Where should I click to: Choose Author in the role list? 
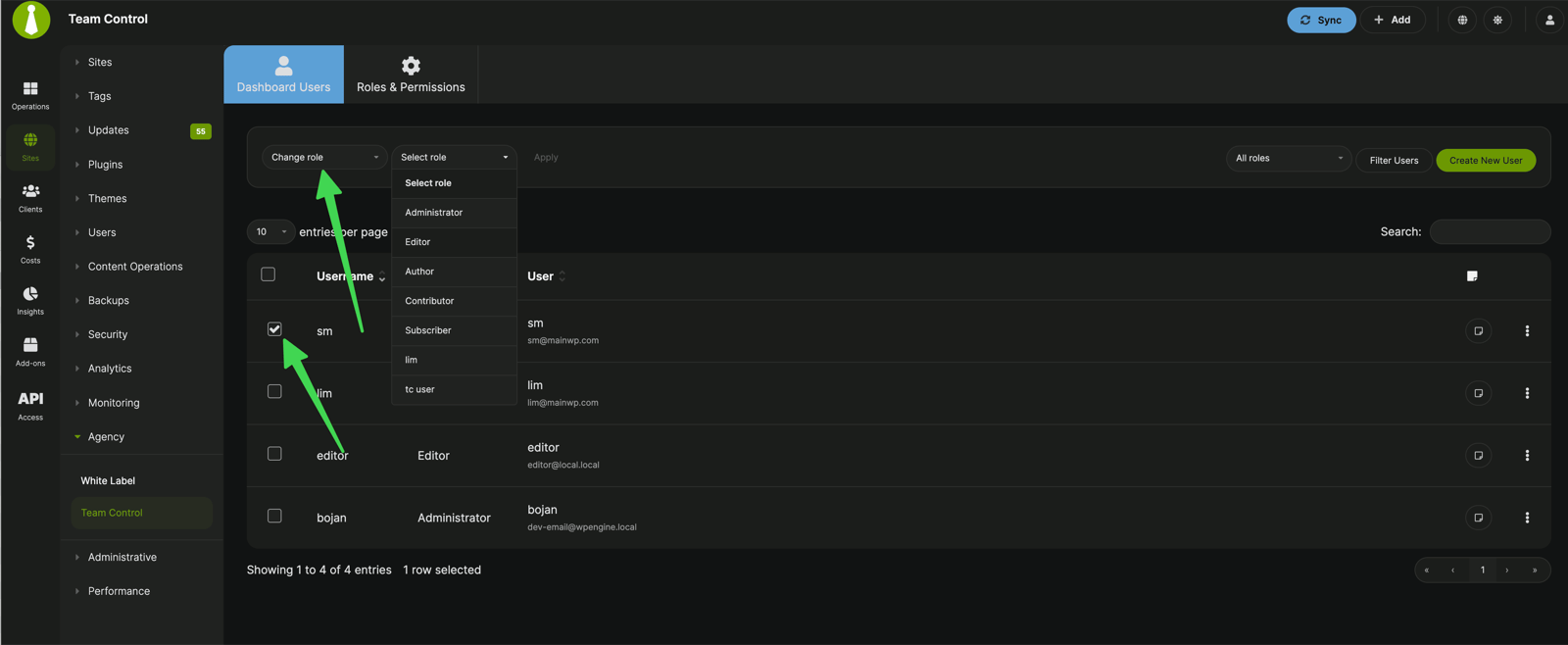pos(454,272)
